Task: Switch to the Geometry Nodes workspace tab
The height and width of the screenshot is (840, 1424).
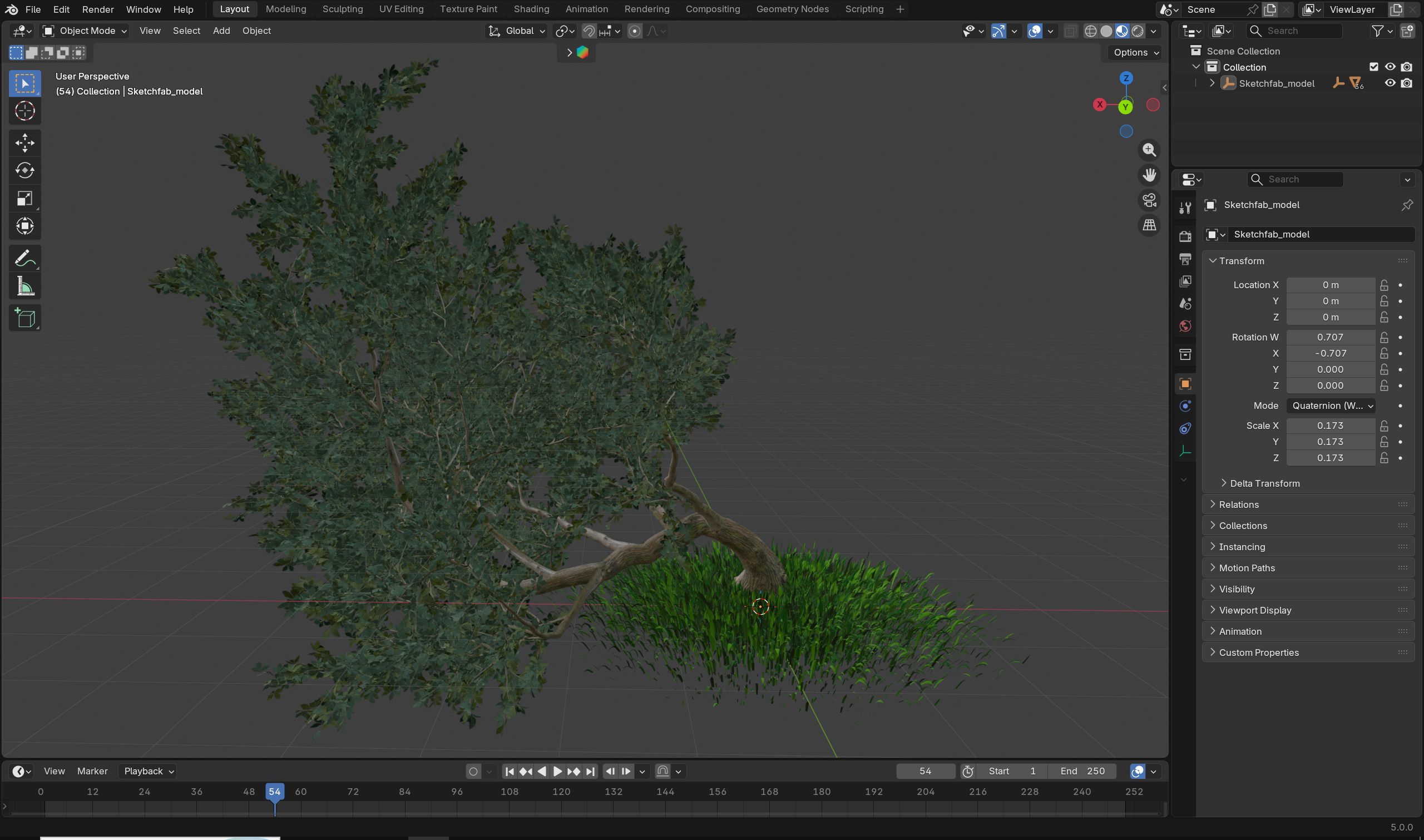Action: [x=792, y=9]
